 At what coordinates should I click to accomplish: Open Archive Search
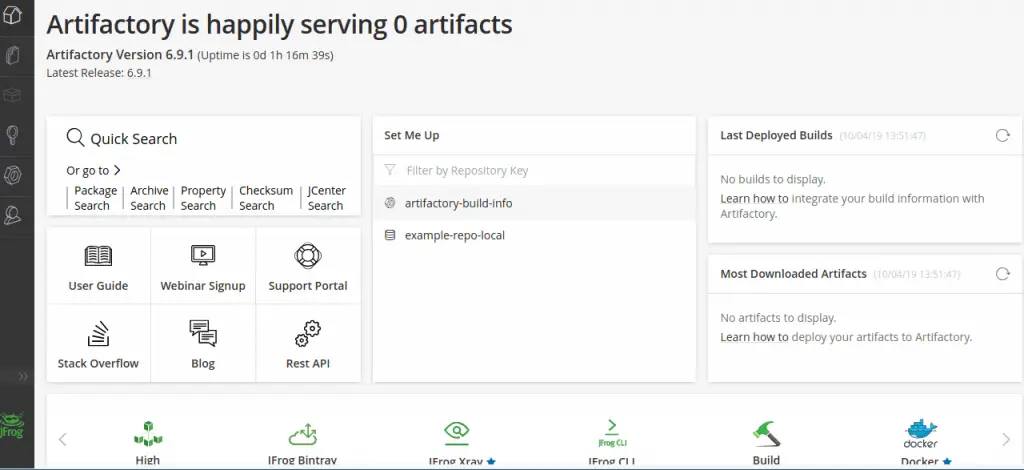tap(149, 198)
